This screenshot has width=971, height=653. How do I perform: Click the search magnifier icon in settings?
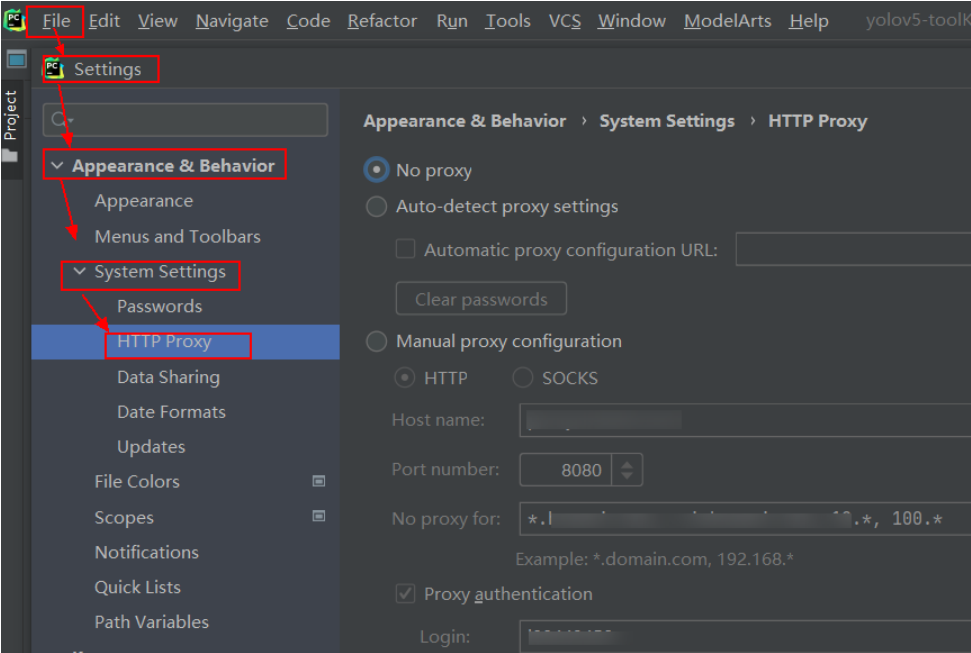[x=58, y=119]
